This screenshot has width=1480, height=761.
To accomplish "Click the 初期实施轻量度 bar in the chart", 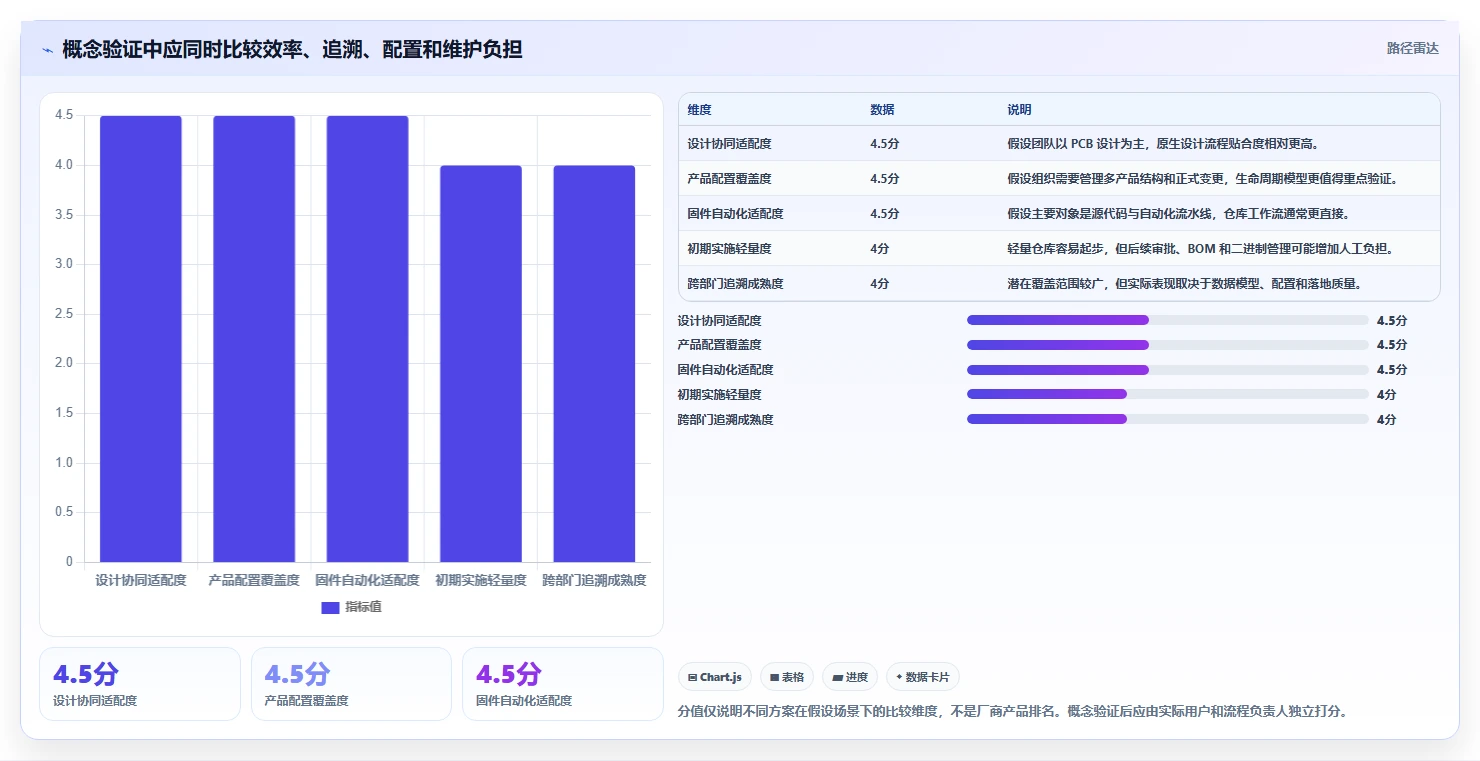I will (481, 364).
